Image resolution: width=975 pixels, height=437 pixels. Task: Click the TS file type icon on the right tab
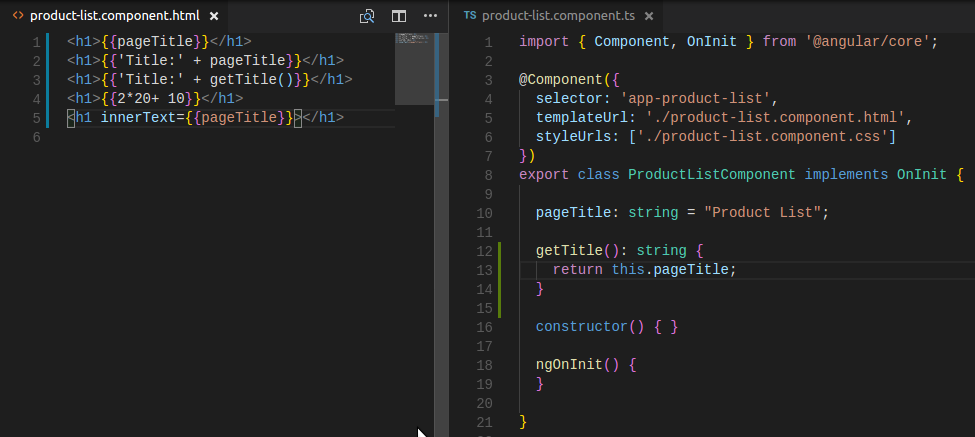(x=470, y=16)
